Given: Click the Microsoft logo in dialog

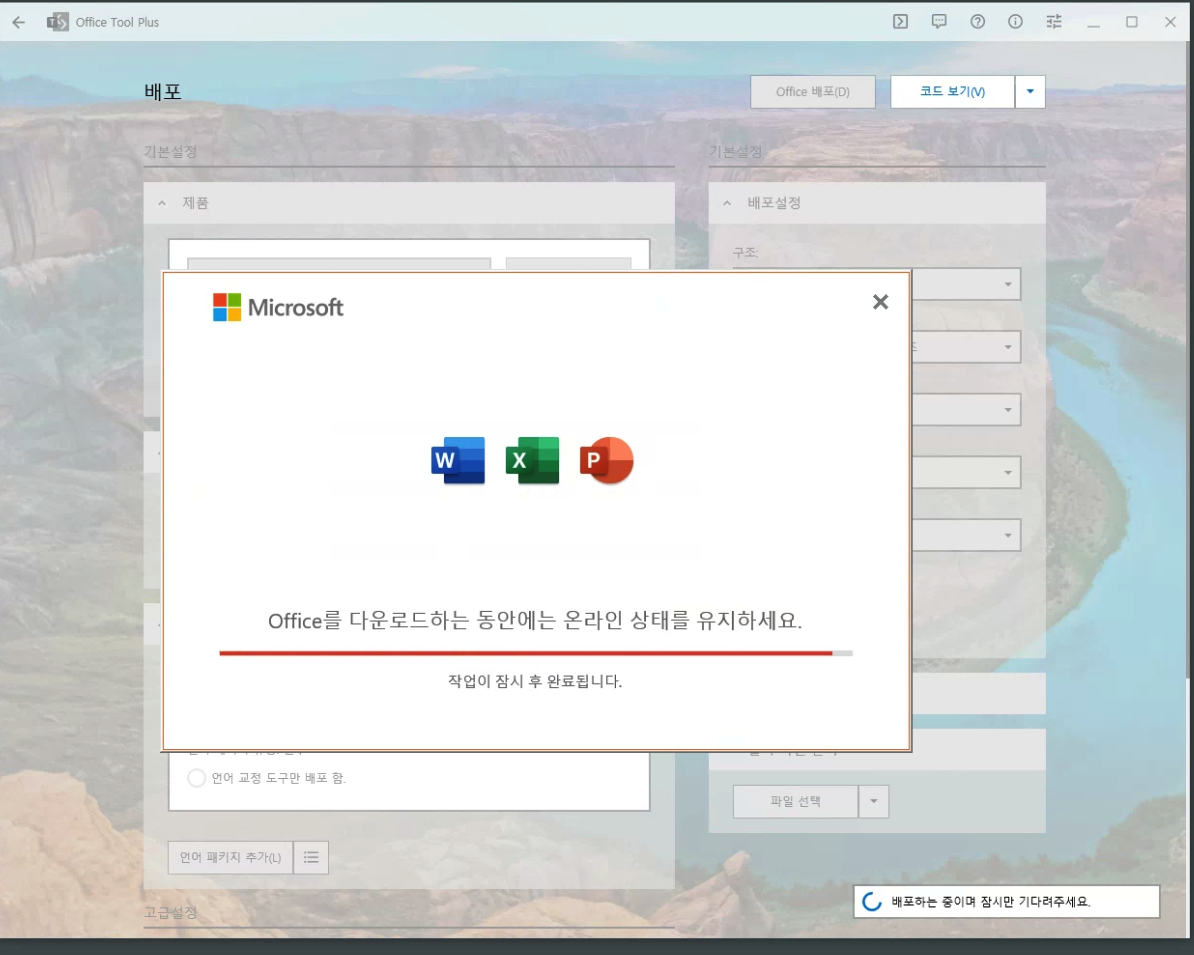Looking at the screenshot, I should 278,307.
